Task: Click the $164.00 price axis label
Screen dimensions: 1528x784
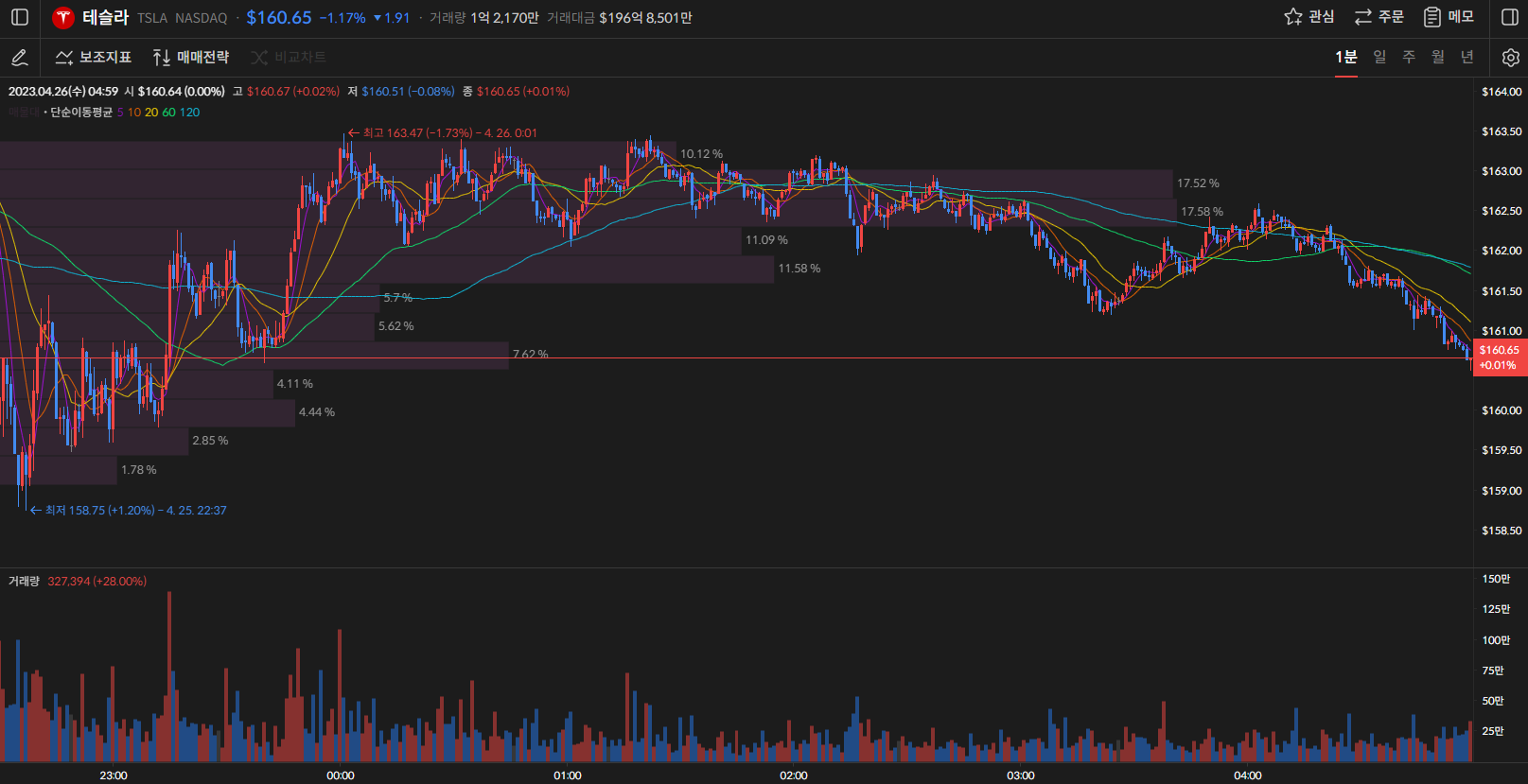Action: [x=1502, y=92]
